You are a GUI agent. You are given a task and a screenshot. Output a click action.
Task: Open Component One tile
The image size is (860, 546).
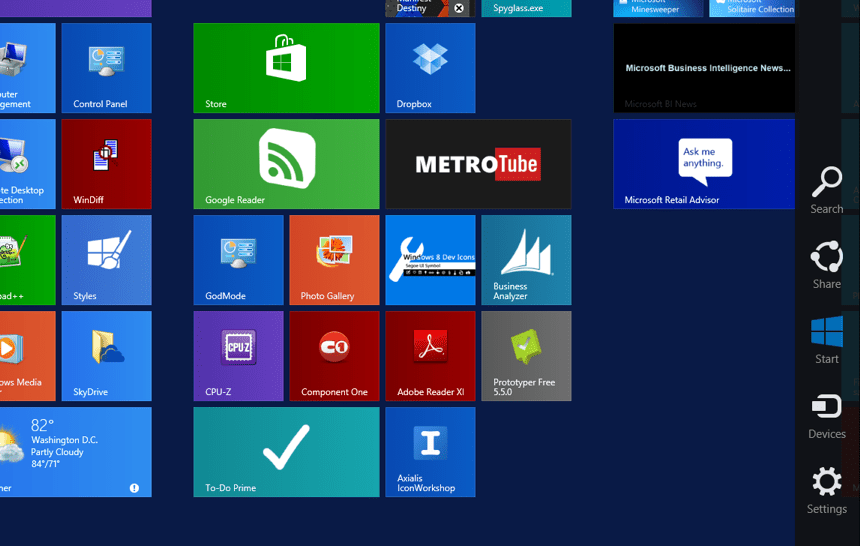pos(334,356)
